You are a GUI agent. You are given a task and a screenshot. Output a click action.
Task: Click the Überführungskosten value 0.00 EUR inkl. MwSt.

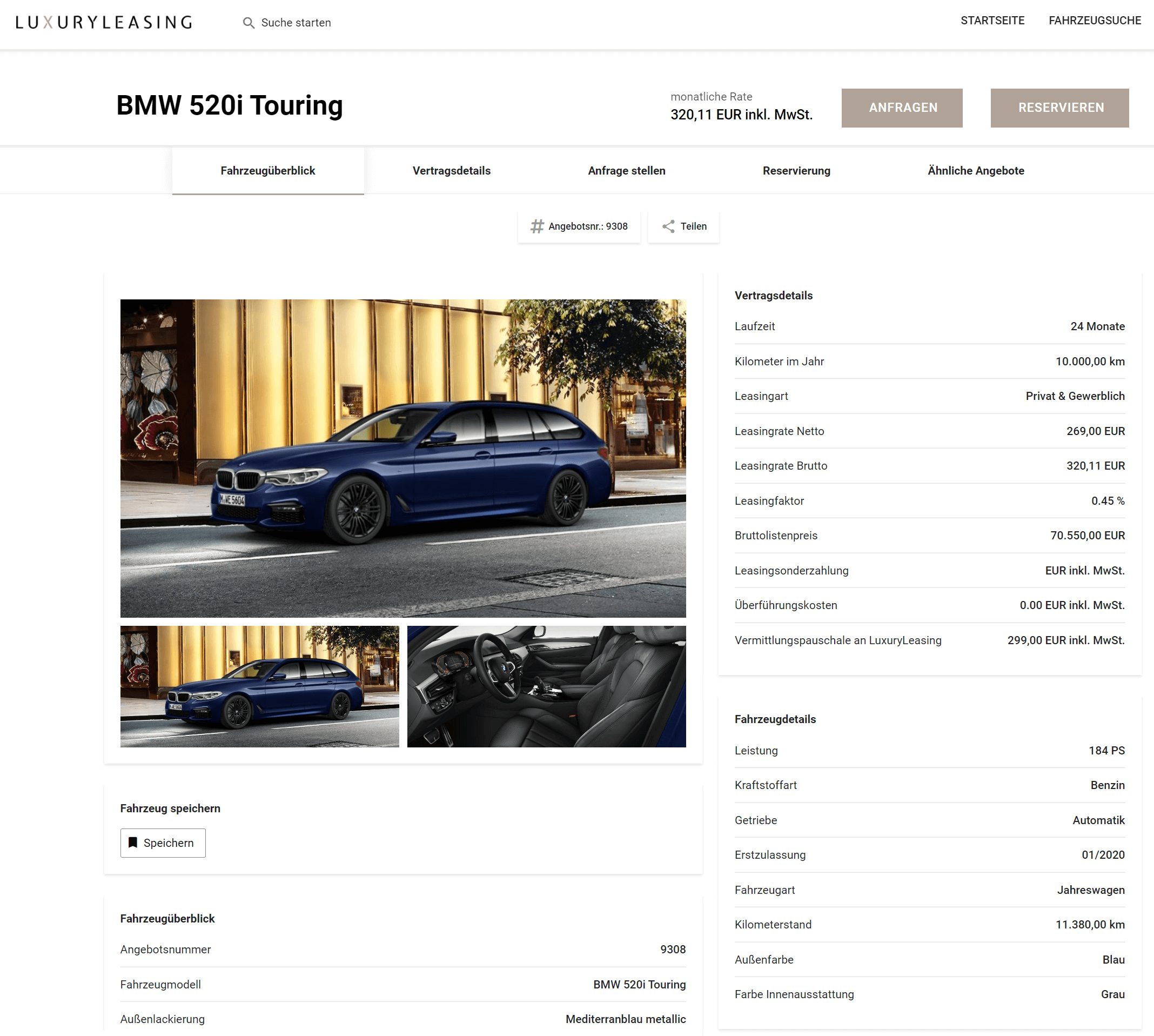(x=1072, y=605)
